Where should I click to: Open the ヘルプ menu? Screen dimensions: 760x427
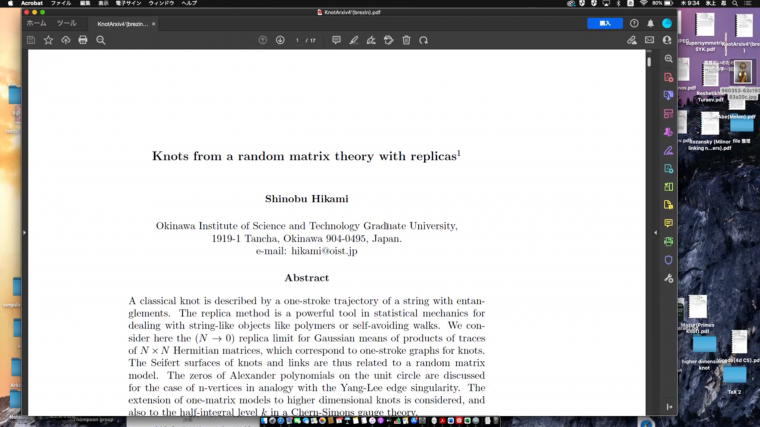[189, 3]
